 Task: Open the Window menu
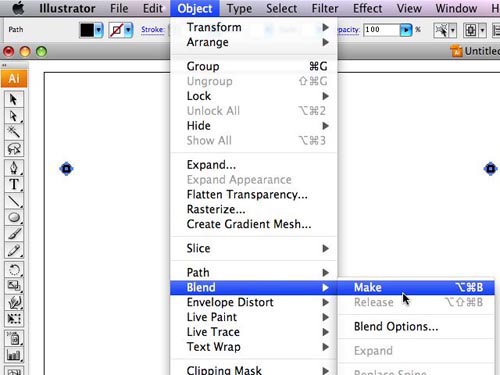click(x=456, y=8)
